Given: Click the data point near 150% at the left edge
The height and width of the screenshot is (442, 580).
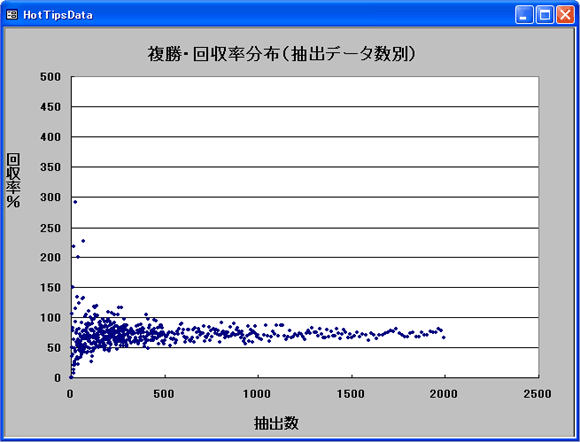Looking at the screenshot, I should [x=72, y=287].
